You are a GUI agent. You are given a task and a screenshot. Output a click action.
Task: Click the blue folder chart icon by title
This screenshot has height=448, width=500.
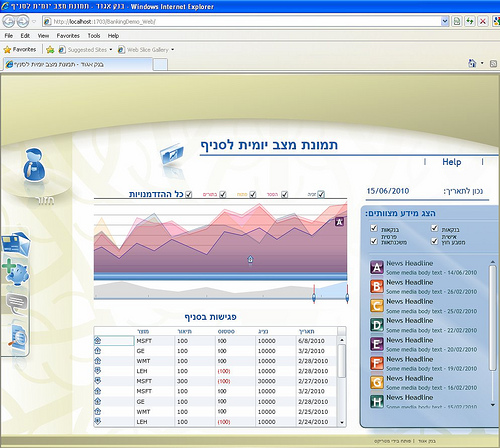[x=172, y=154]
